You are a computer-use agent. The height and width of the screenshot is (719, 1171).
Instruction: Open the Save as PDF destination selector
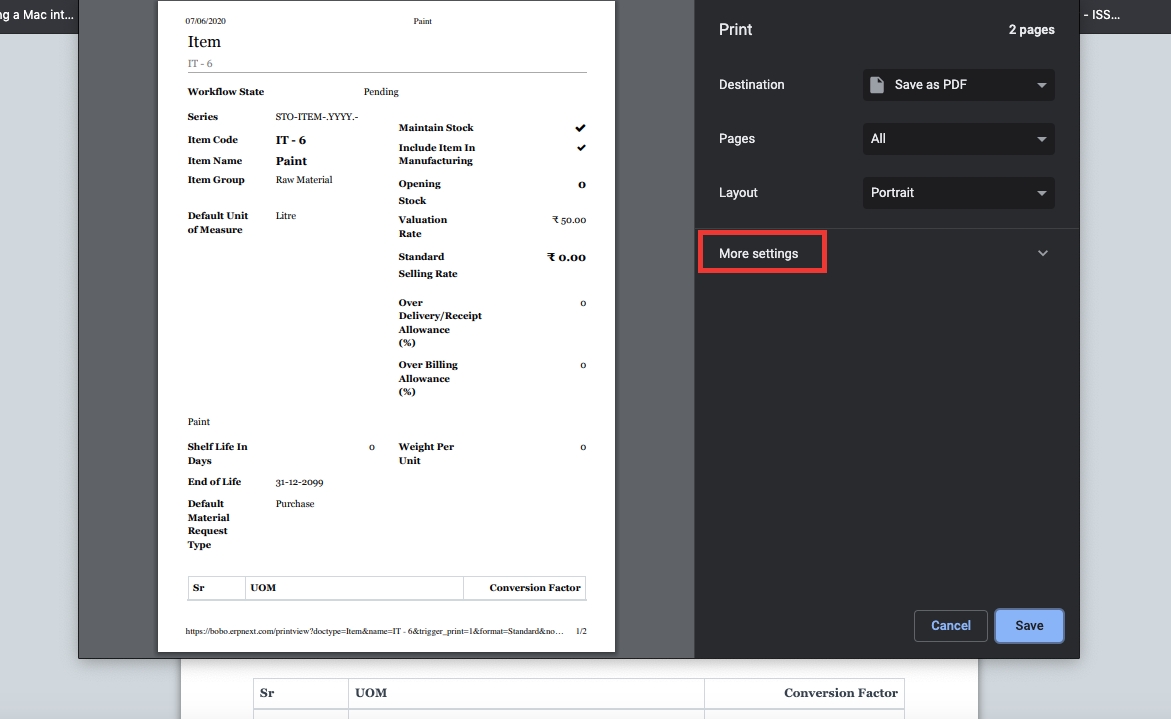[957, 85]
